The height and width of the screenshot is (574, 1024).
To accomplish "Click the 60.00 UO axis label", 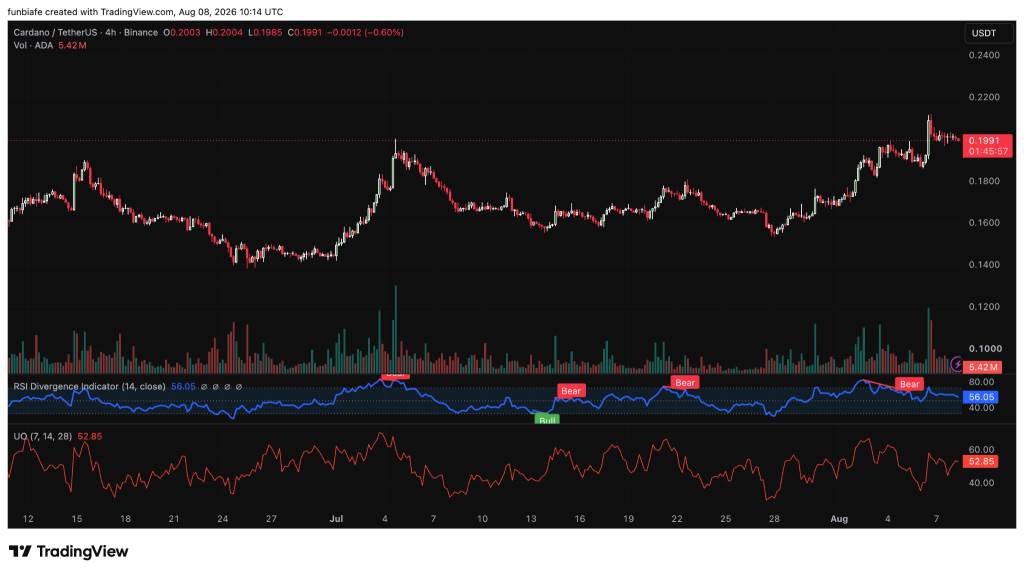I will point(982,449).
